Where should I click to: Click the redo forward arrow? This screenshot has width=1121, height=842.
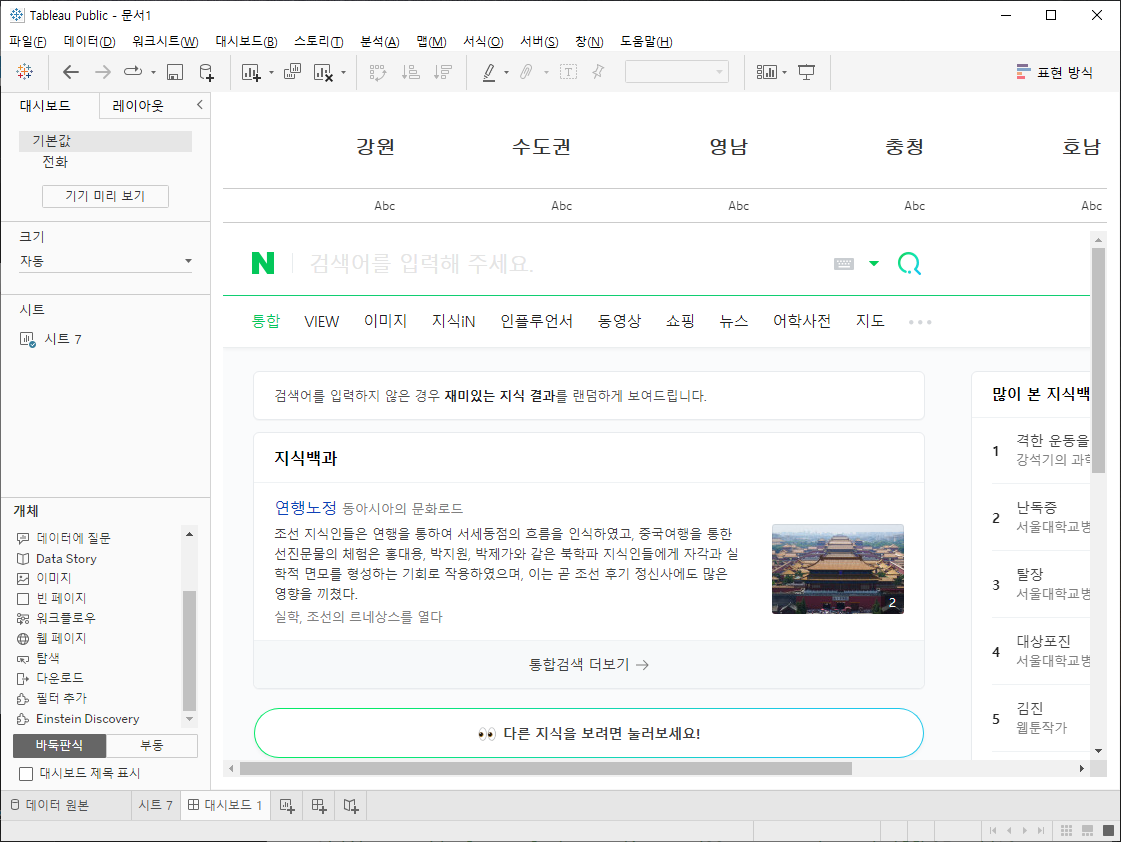click(x=103, y=71)
